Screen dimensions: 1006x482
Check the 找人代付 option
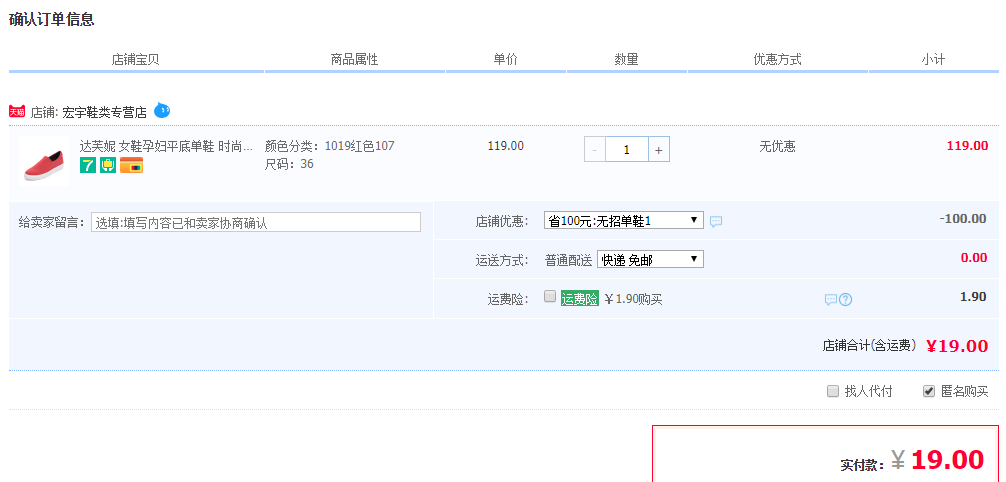[x=833, y=392]
